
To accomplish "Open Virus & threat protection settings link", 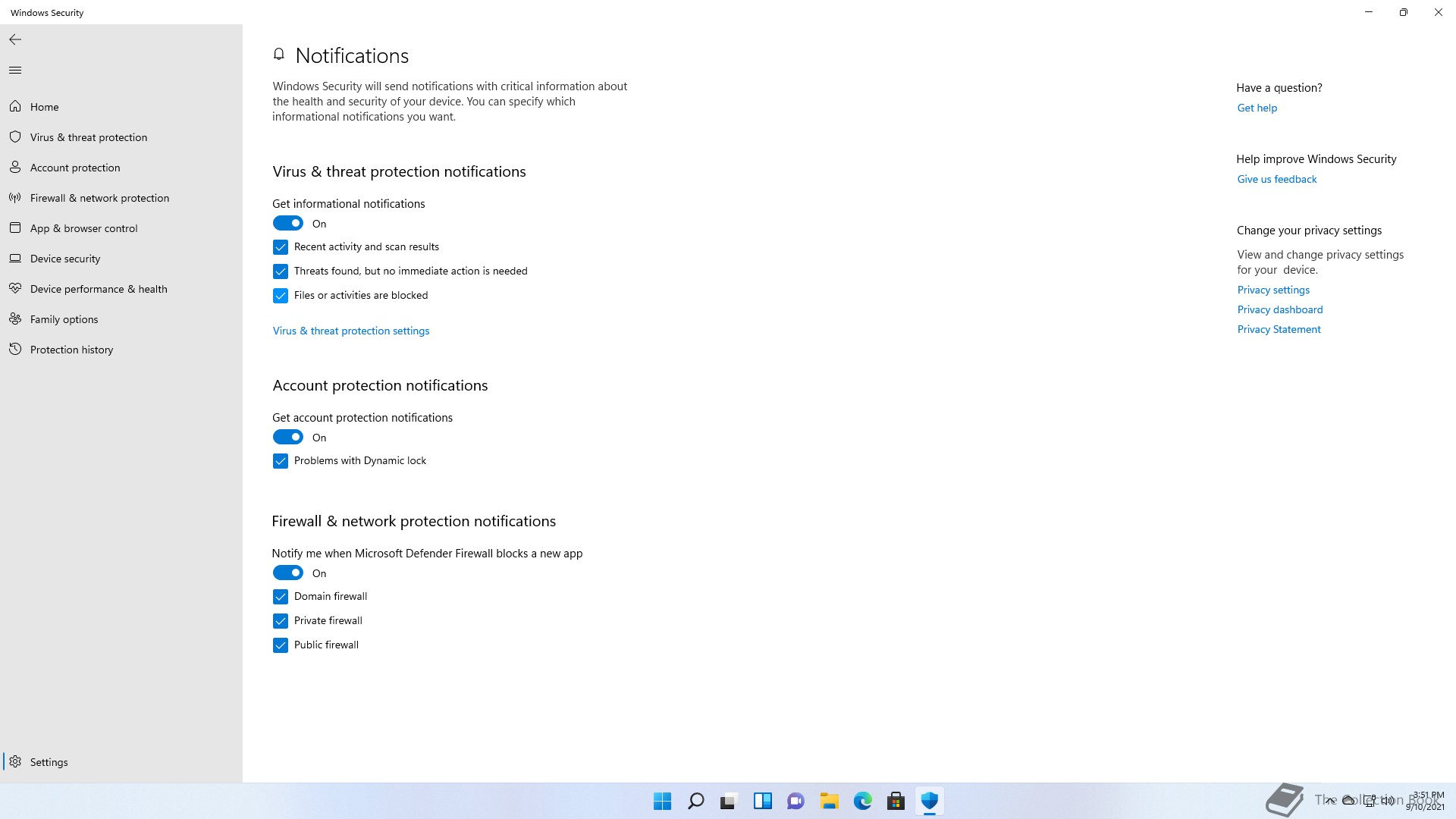I will click(x=351, y=331).
